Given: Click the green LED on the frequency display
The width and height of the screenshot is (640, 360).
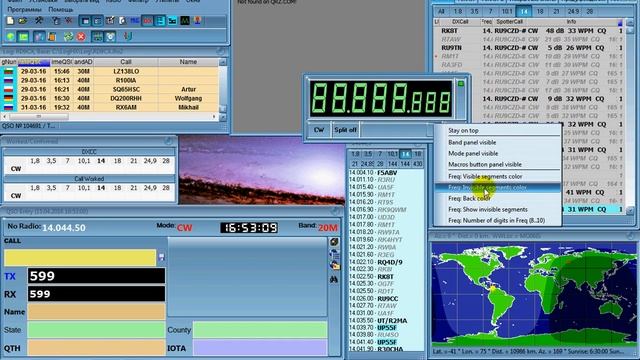Looking at the screenshot, I should (x=461, y=84).
